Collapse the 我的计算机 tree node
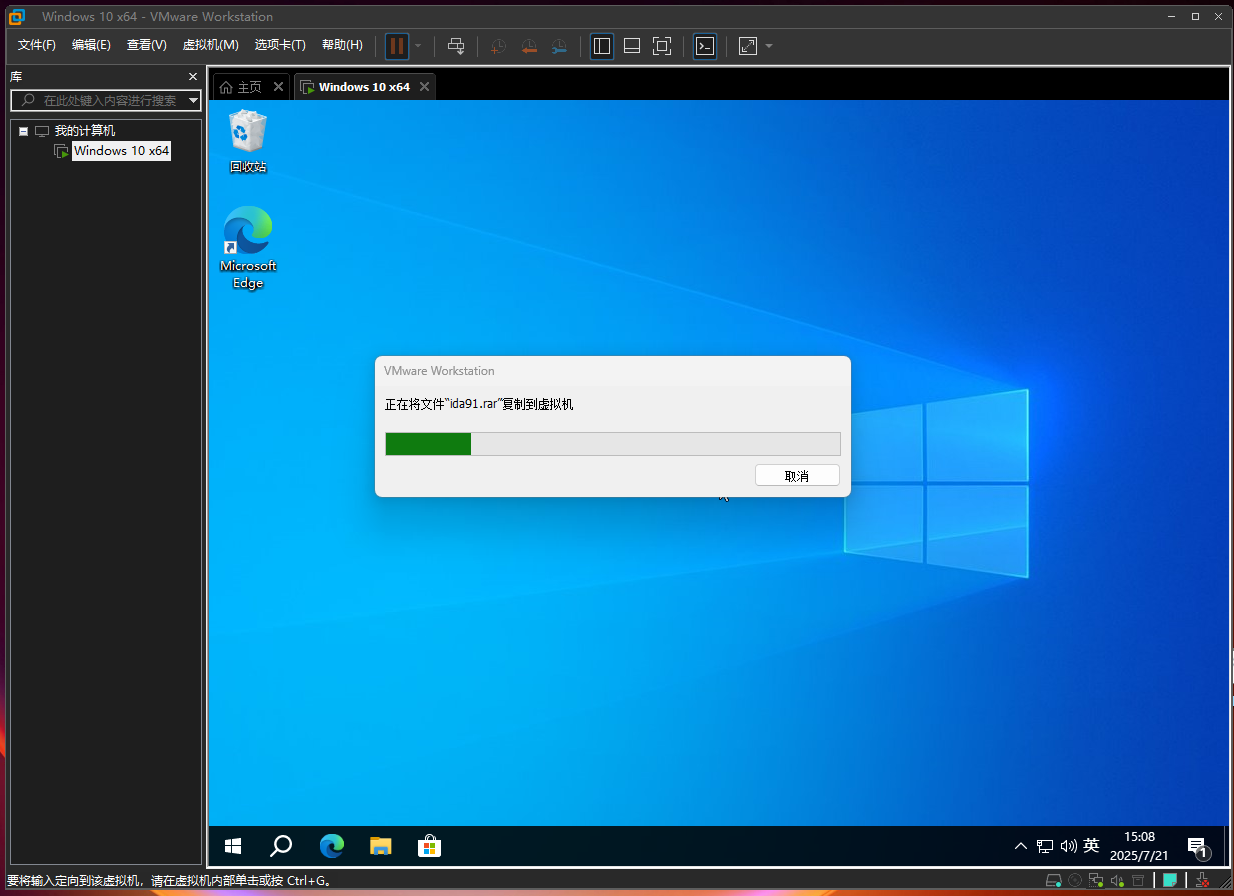This screenshot has height=896, width=1234. (23, 131)
